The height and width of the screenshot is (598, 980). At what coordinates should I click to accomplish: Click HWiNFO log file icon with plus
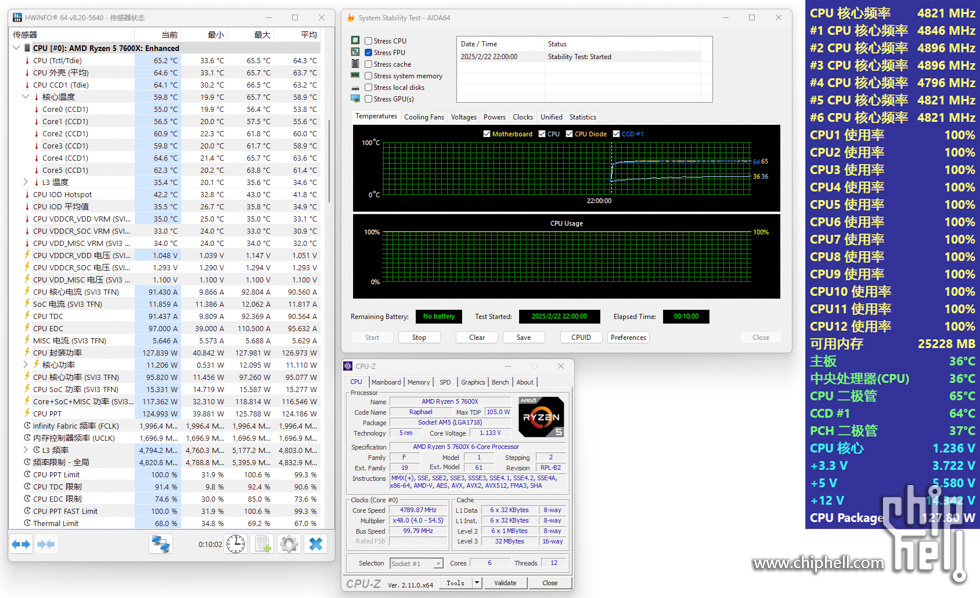point(262,544)
